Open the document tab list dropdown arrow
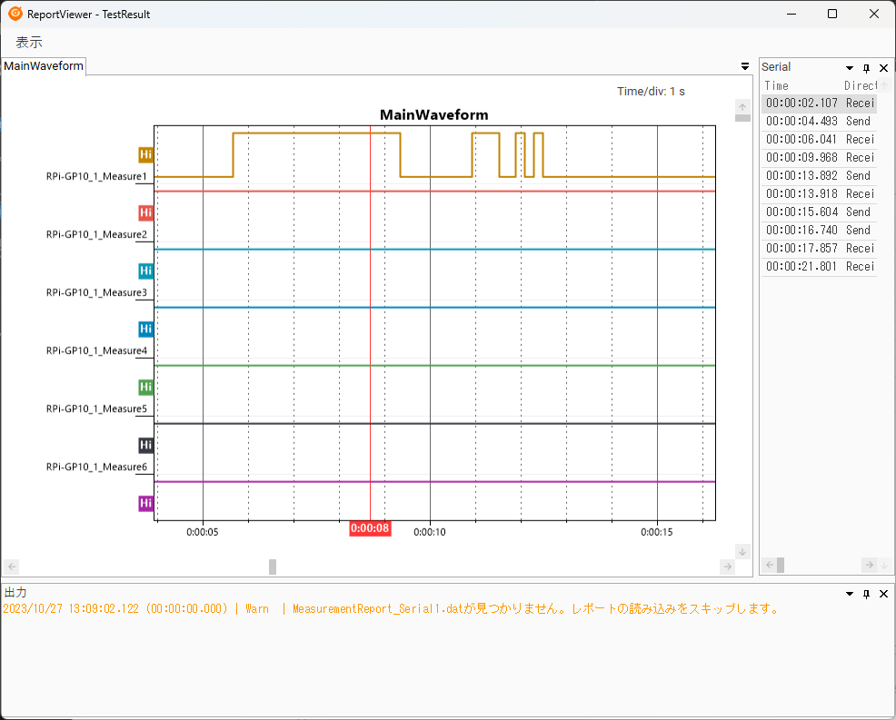896x720 pixels. point(745,66)
